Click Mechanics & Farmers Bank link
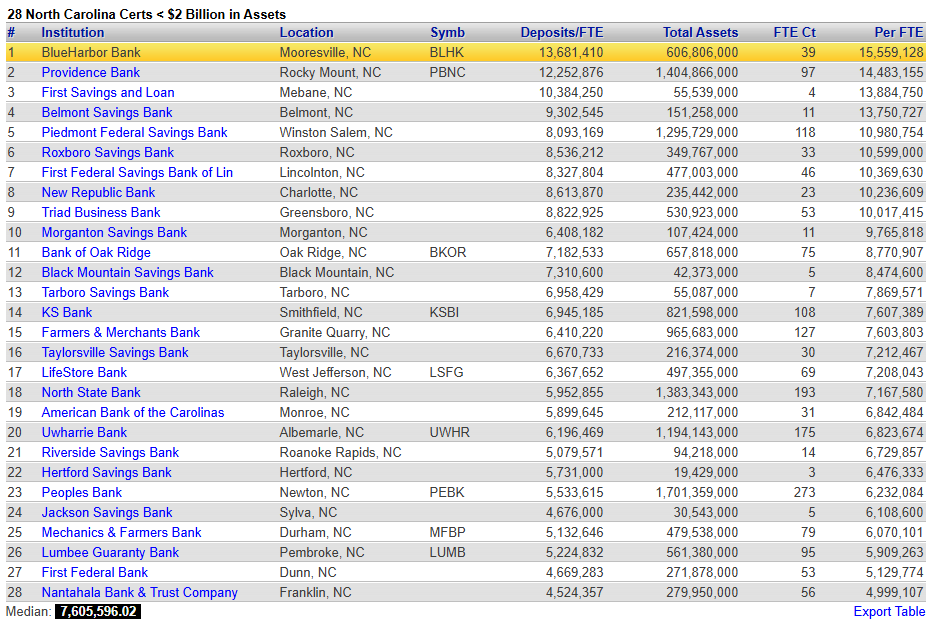Screen dimensions: 938x627 click(121, 532)
